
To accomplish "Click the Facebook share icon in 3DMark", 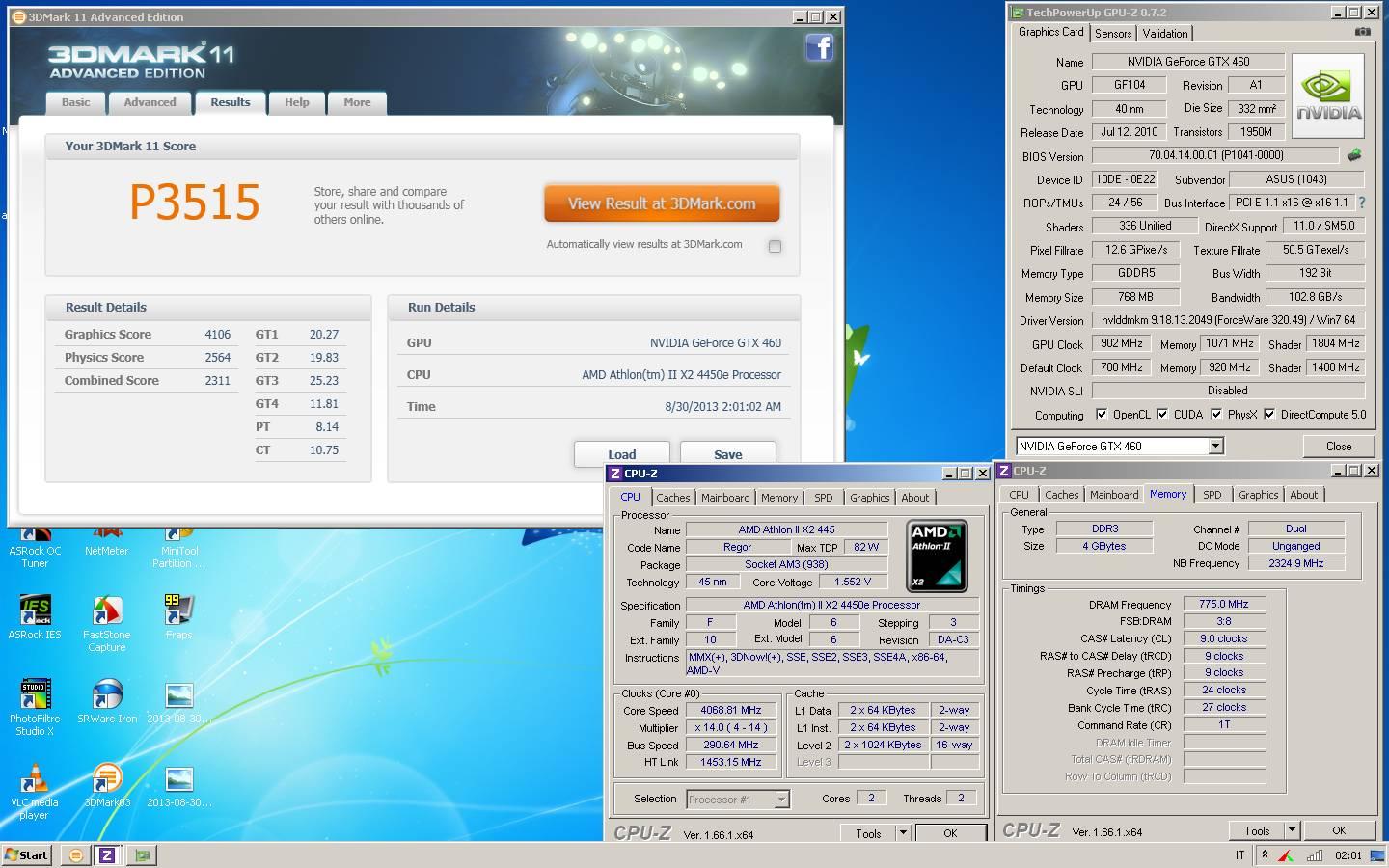I will coord(819,47).
